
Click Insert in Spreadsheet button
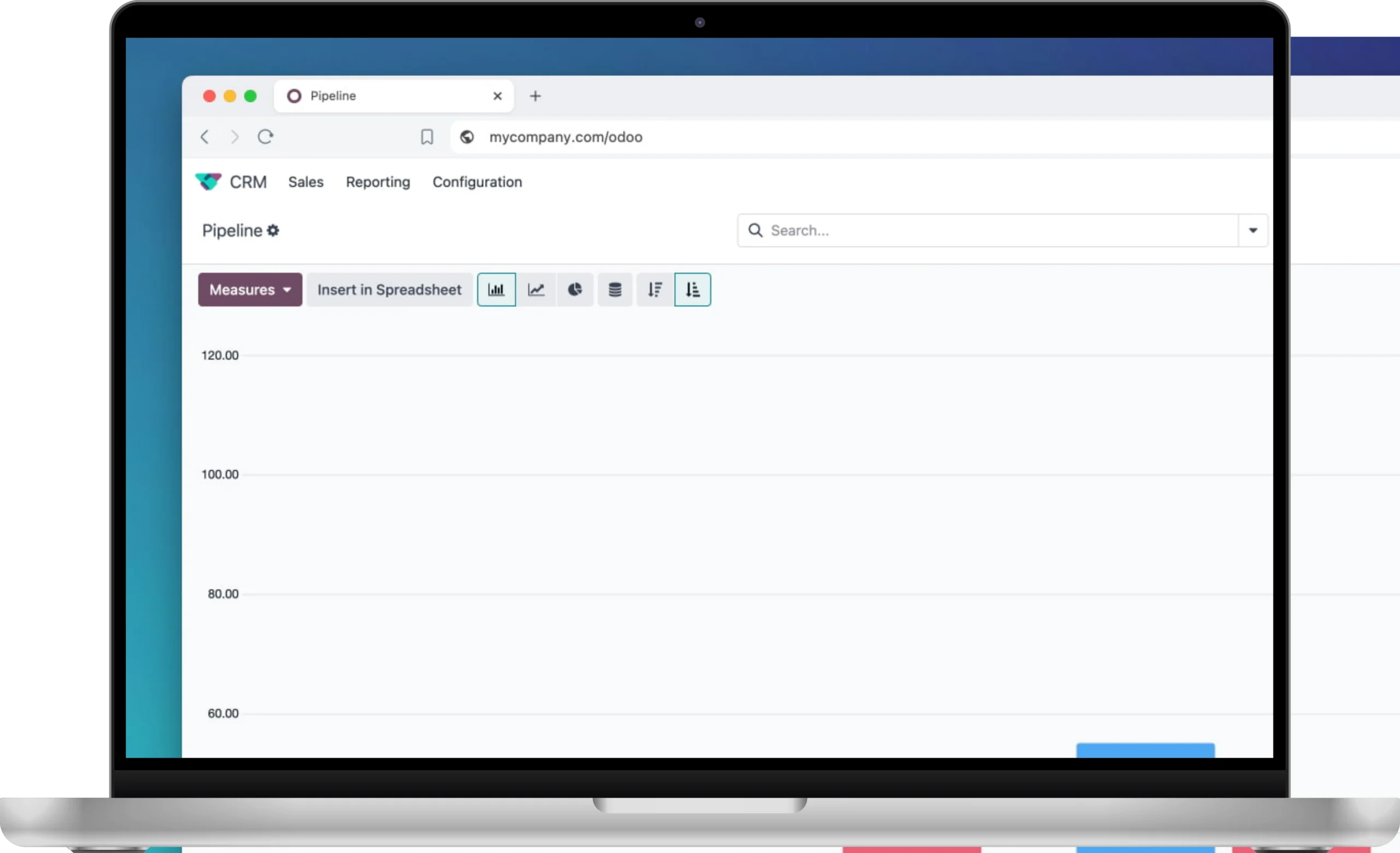pos(389,290)
